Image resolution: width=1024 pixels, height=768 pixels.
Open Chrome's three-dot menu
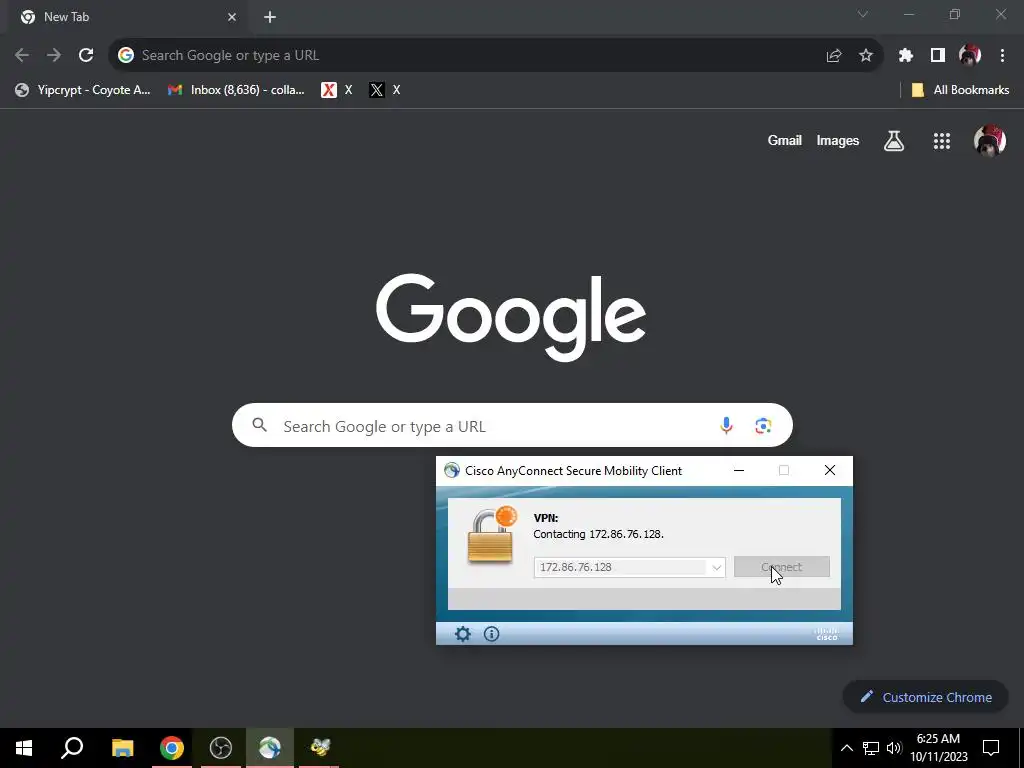tap(1002, 56)
